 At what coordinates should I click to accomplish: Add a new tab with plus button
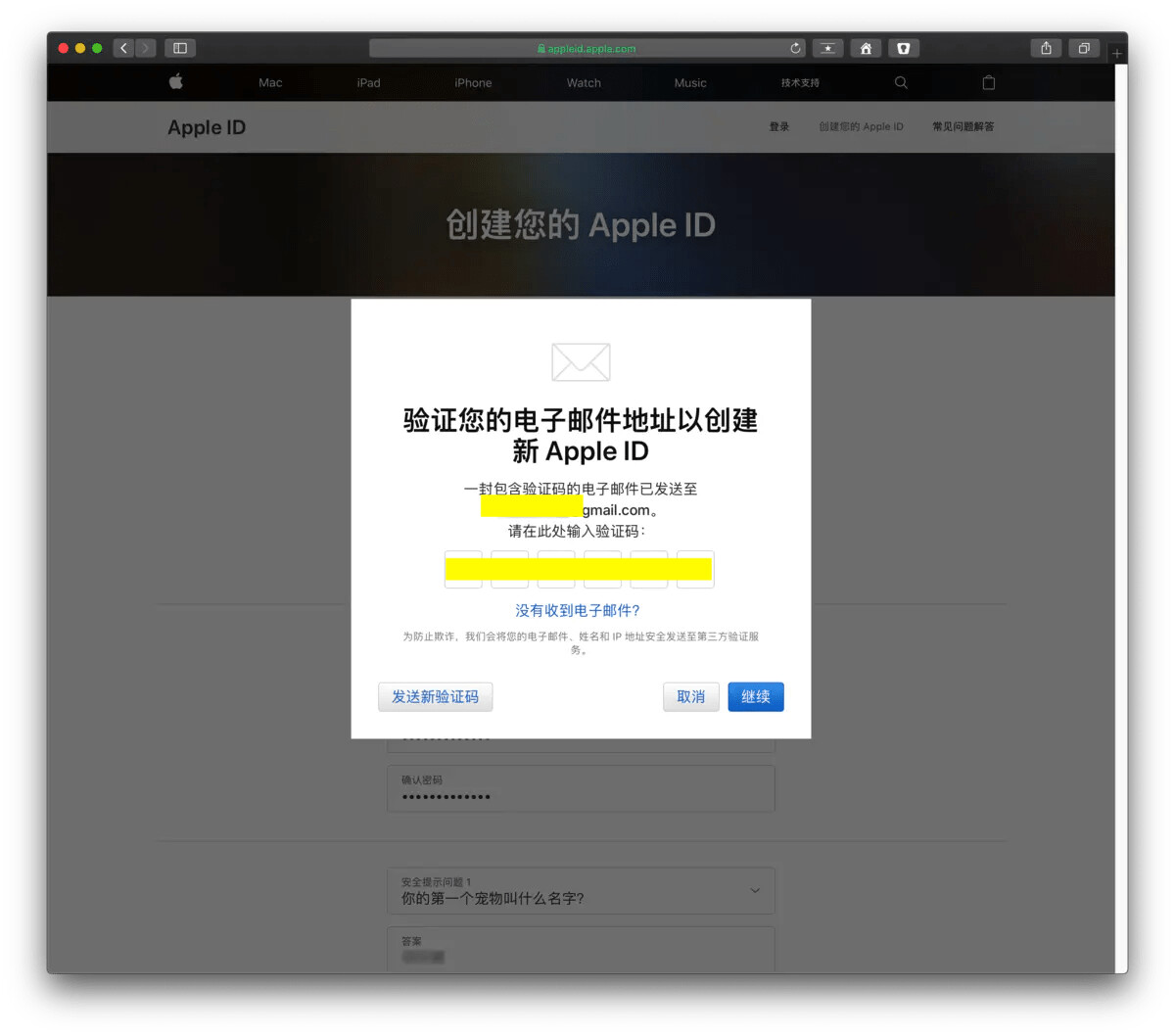1117,53
